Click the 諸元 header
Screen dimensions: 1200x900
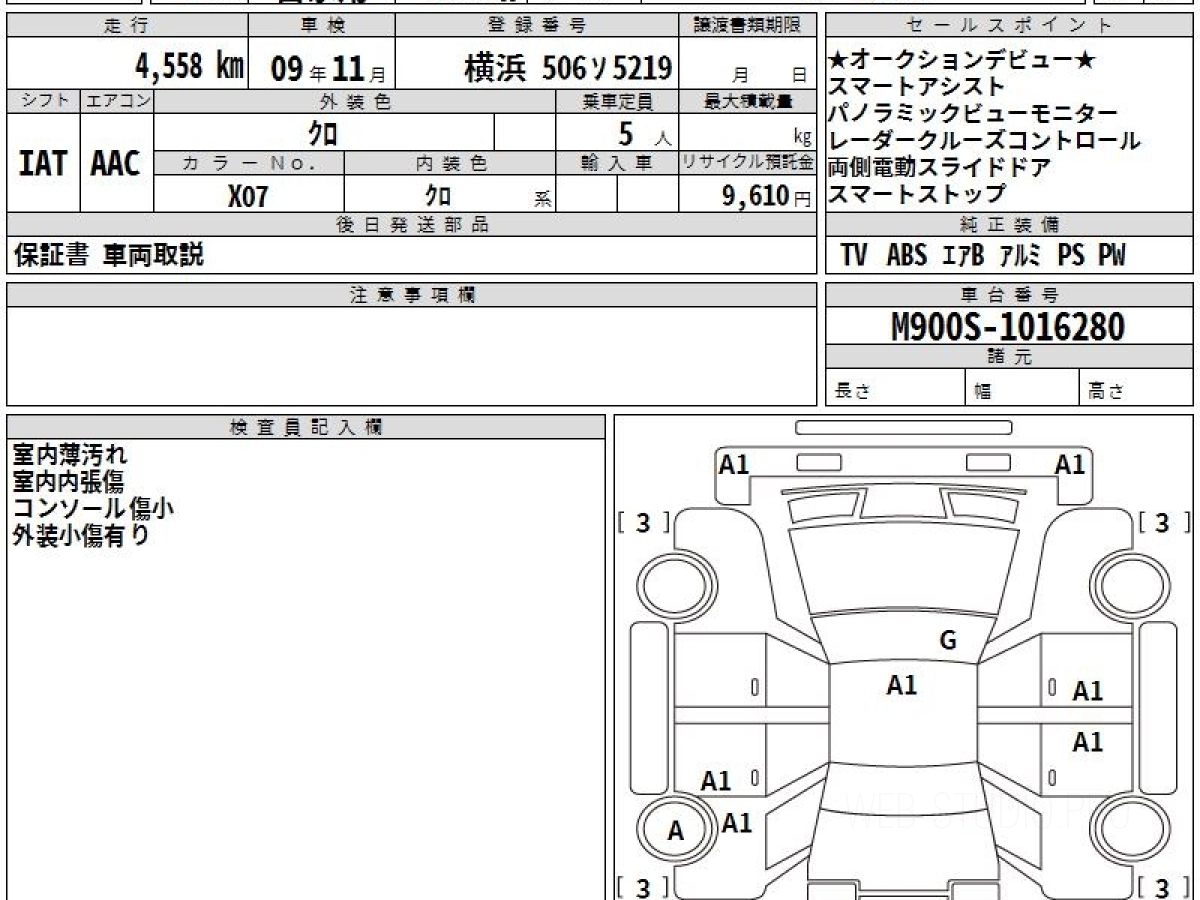(1009, 357)
